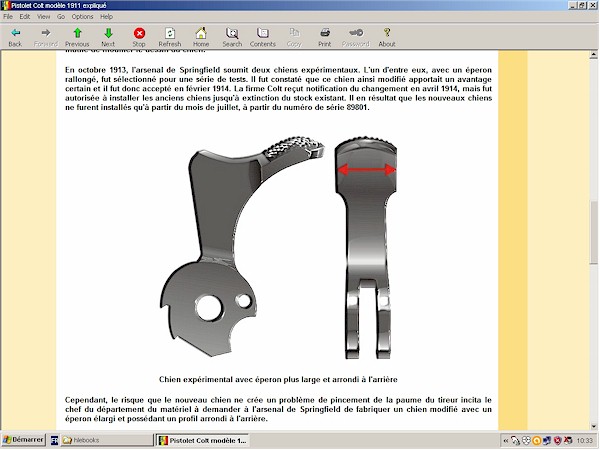600x450 pixels.
Task: Switch to the hlebooks taskbar window
Action: (106, 440)
